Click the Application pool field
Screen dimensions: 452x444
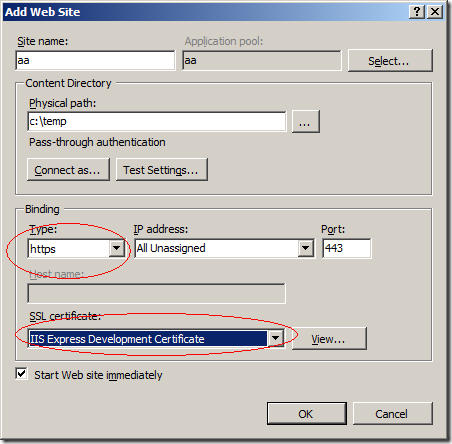[262, 60]
